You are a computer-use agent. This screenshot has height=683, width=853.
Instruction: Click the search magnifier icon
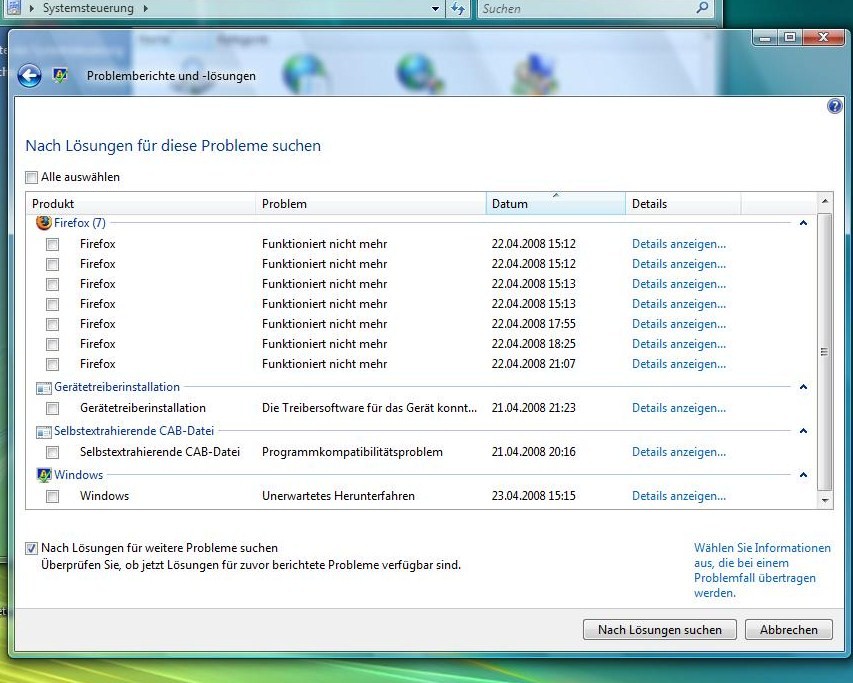(702, 8)
